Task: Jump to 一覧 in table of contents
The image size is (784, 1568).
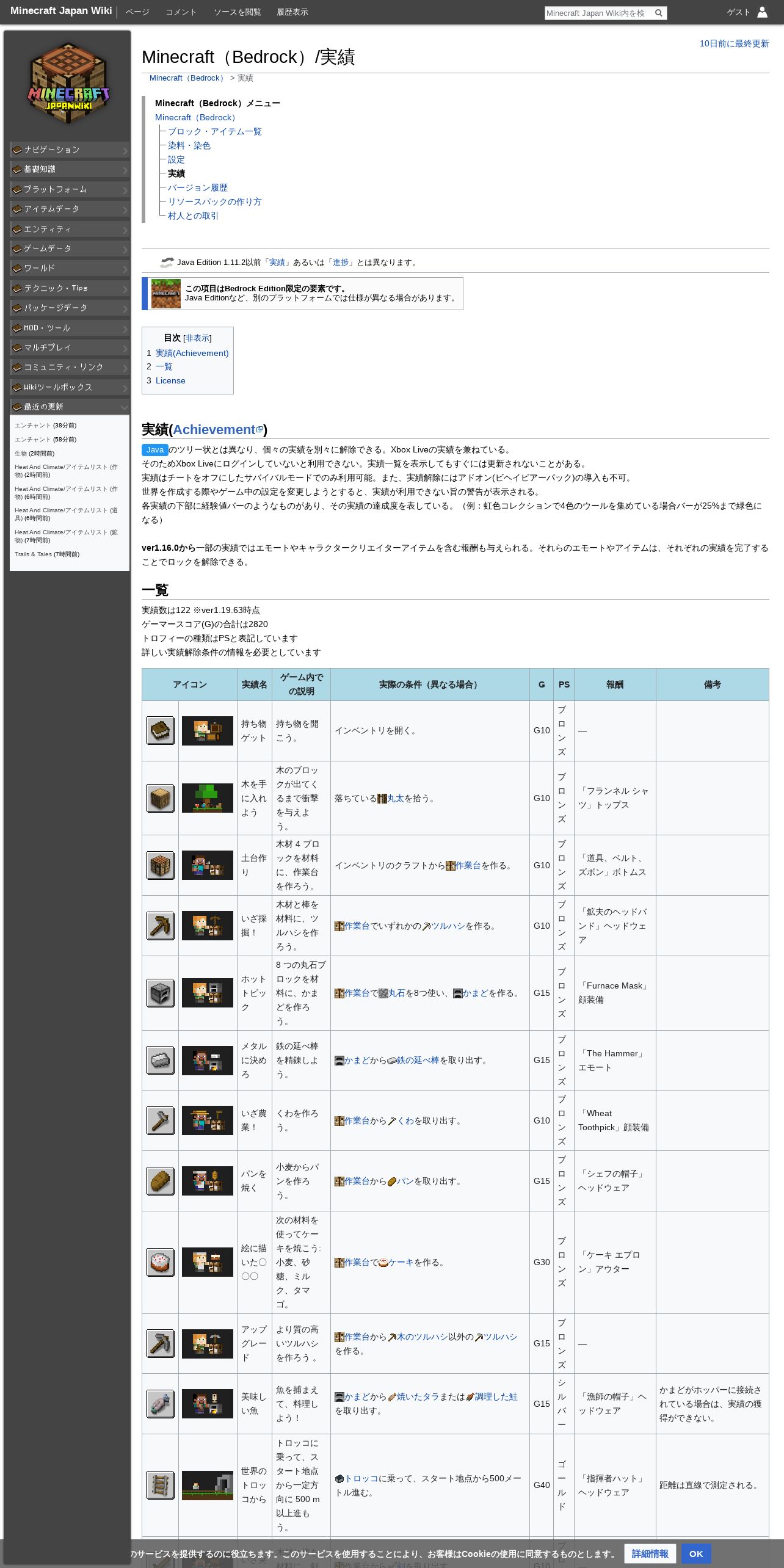Action: pos(164,366)
